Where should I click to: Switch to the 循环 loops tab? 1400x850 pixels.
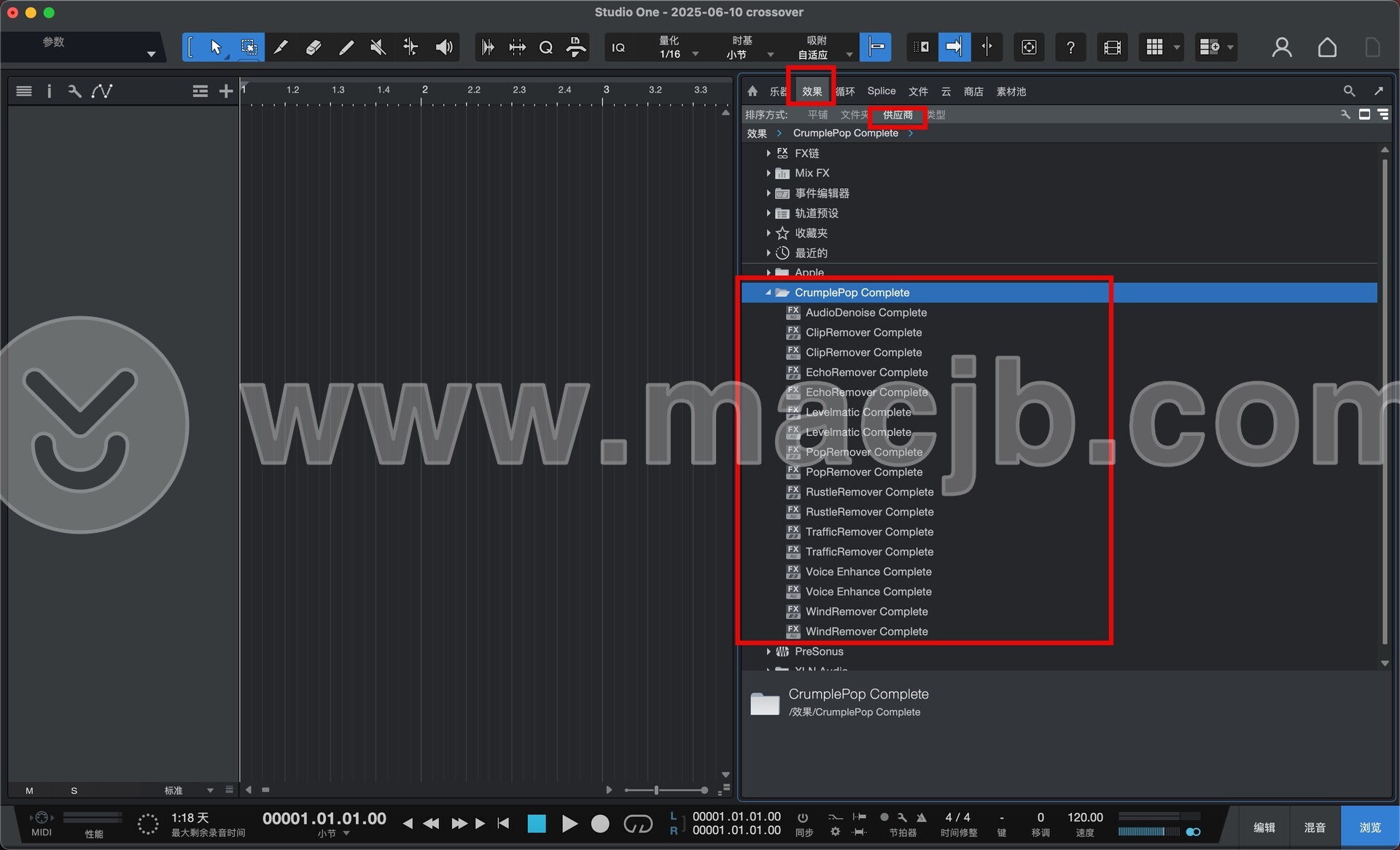click(x=845, y=91)
